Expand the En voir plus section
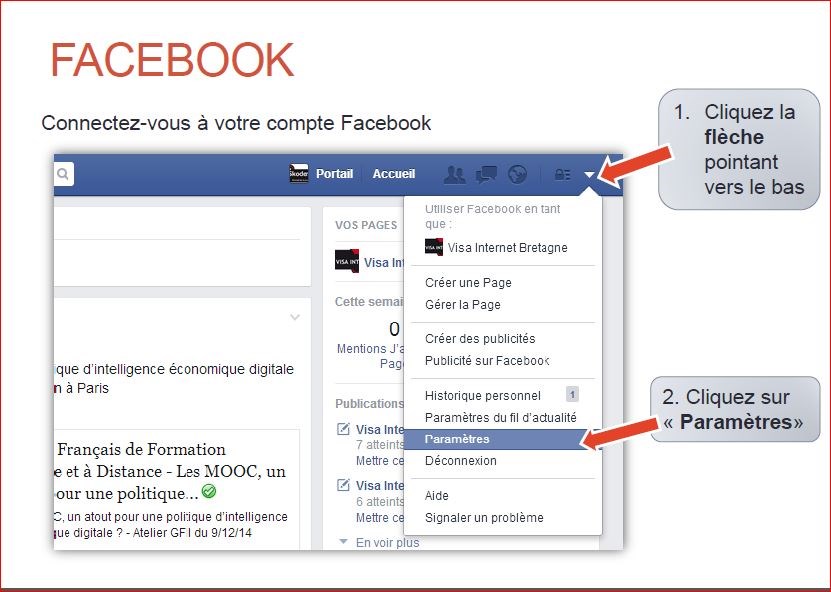 379,542
